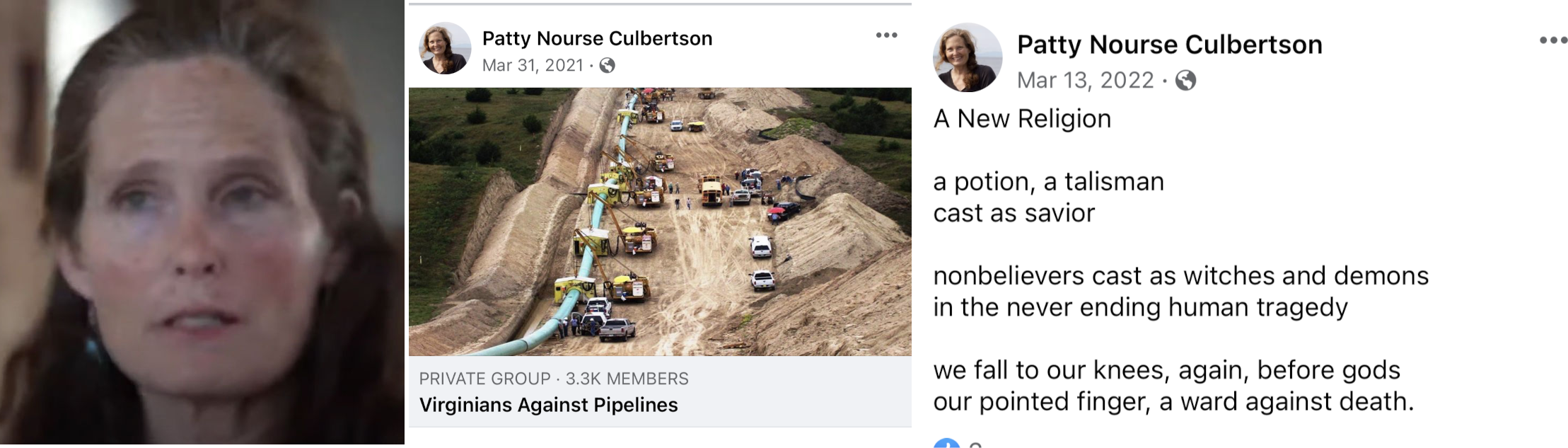Click the poem title A New Religion
This screenshot has height=448, width=1568.
point(1022,119)
